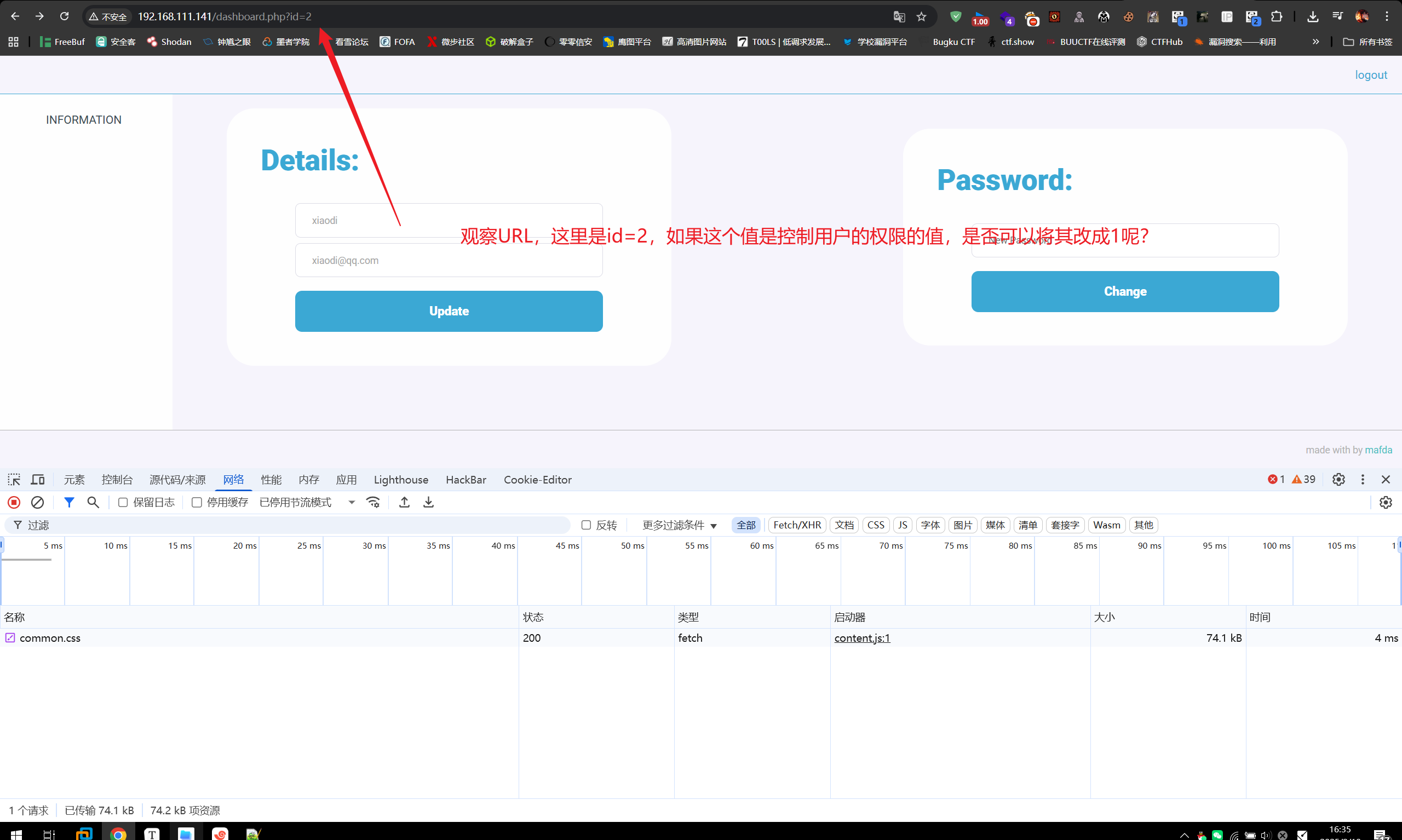1402x840 pixels.
Task: Expand the hidden bookmarks chevron
Action: (1316, 42)
